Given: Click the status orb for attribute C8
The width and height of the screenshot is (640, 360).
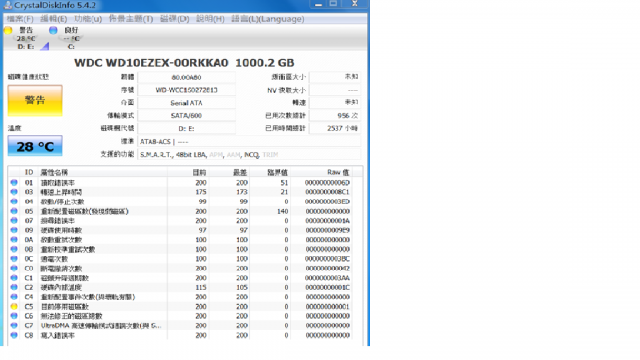Looking at the screenshot, I should (14, 335).
